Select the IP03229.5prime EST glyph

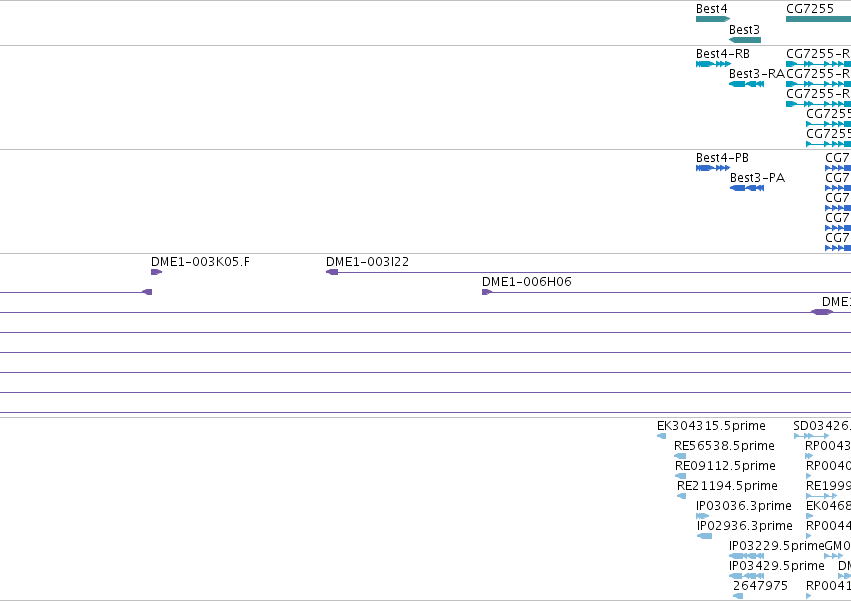pos(746,556)
